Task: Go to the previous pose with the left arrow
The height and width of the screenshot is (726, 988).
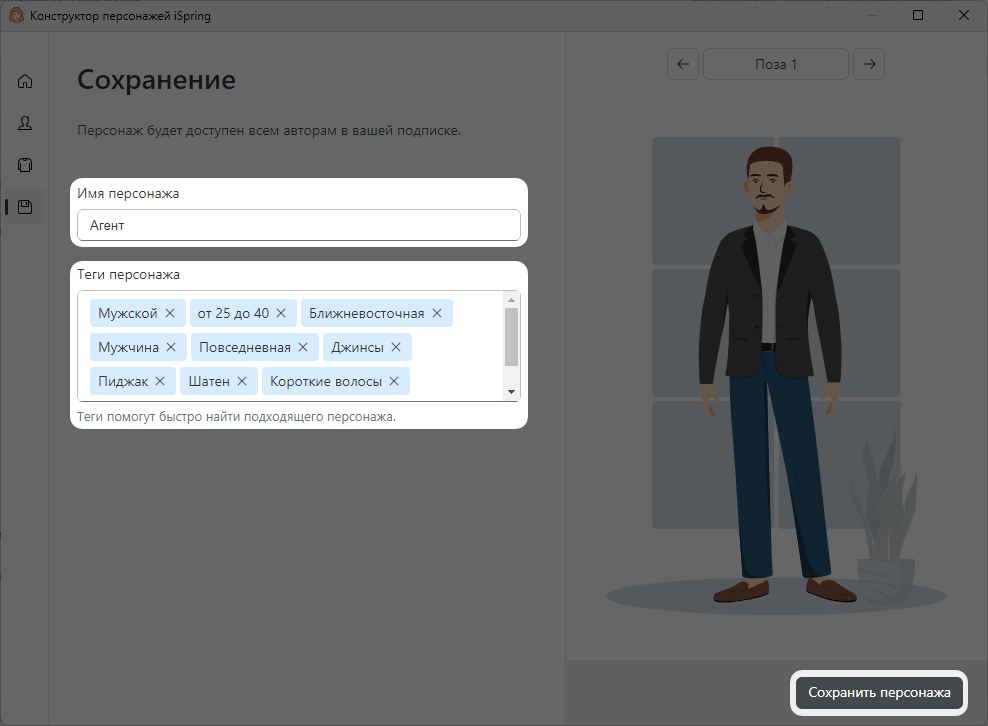Action: click(683, 64)
